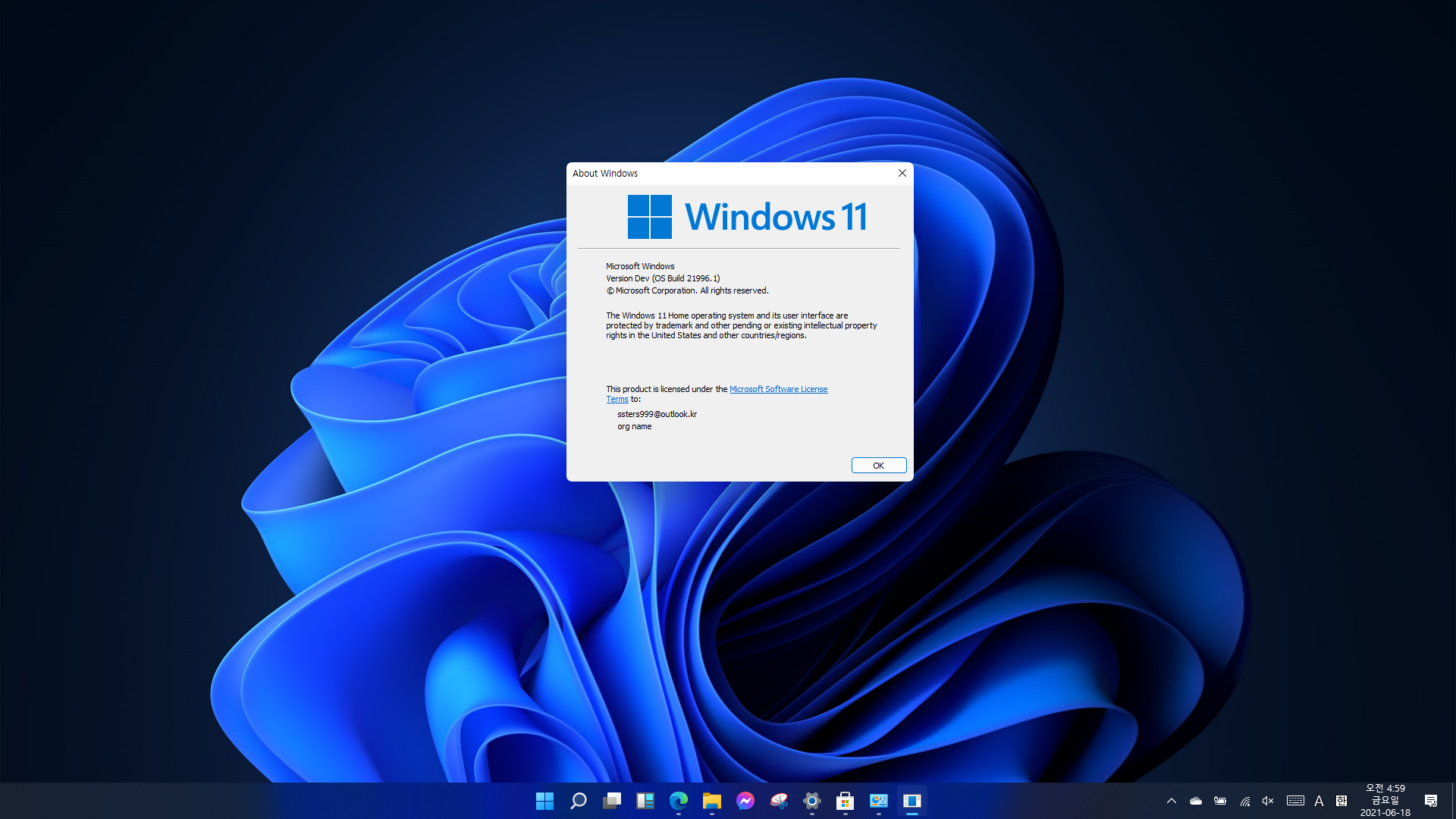Unmute the speaker volume icon
The height and width of the screenshot is (819, 1456).
(x=1267, y=801)
